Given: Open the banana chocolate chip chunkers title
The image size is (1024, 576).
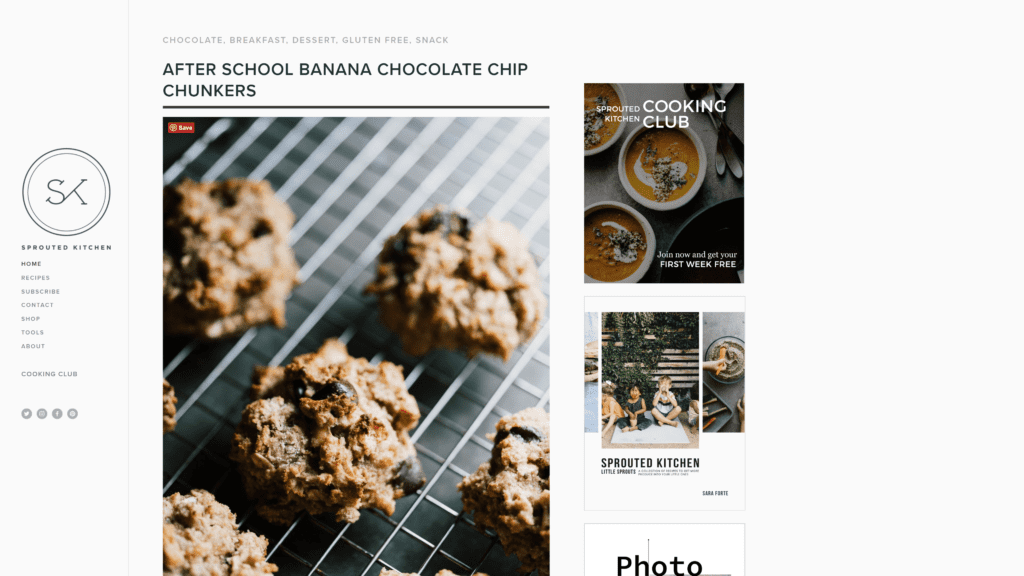Looking at the screenshot, I should click(x=345, y=80).
